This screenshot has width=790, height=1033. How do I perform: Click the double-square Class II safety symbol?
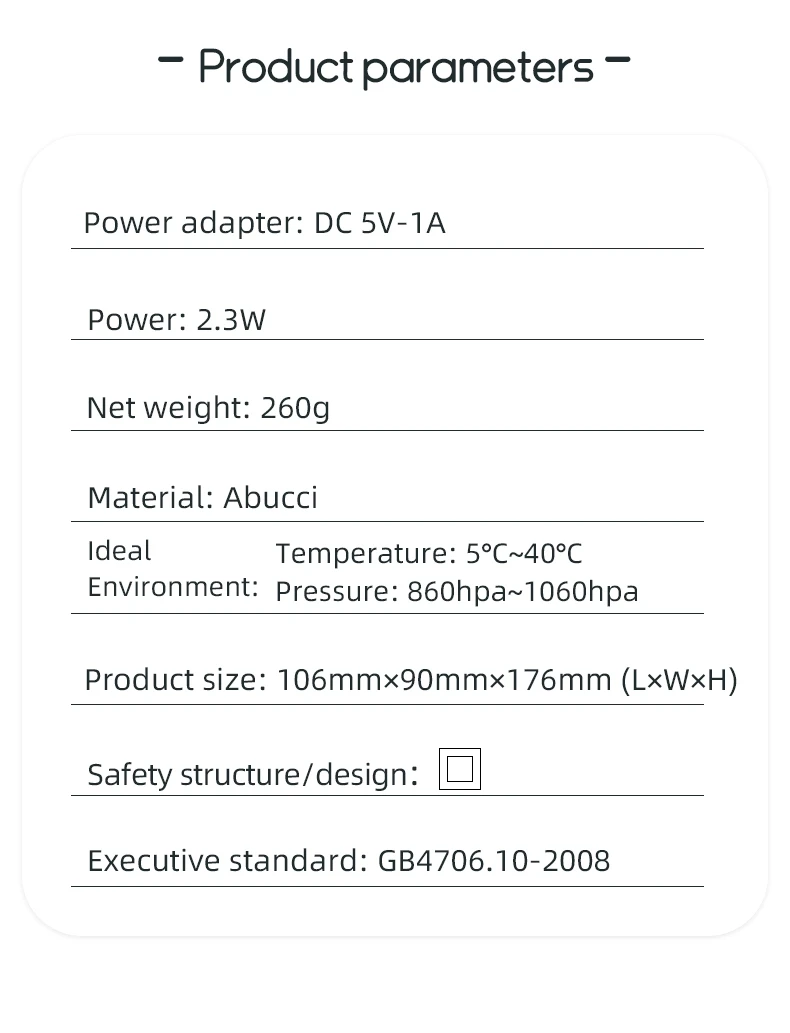click(x=460, y=769)
